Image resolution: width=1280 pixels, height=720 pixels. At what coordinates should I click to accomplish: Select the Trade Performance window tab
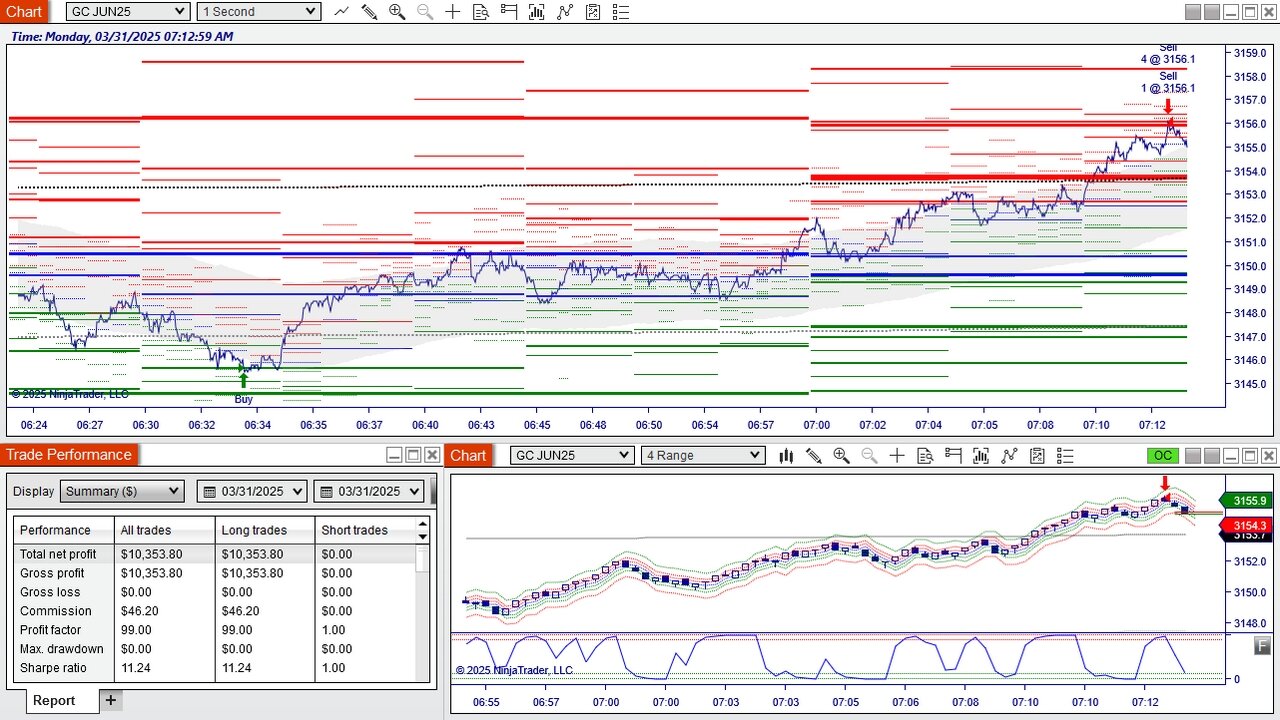pyautogui.click(x=69, y=455)
